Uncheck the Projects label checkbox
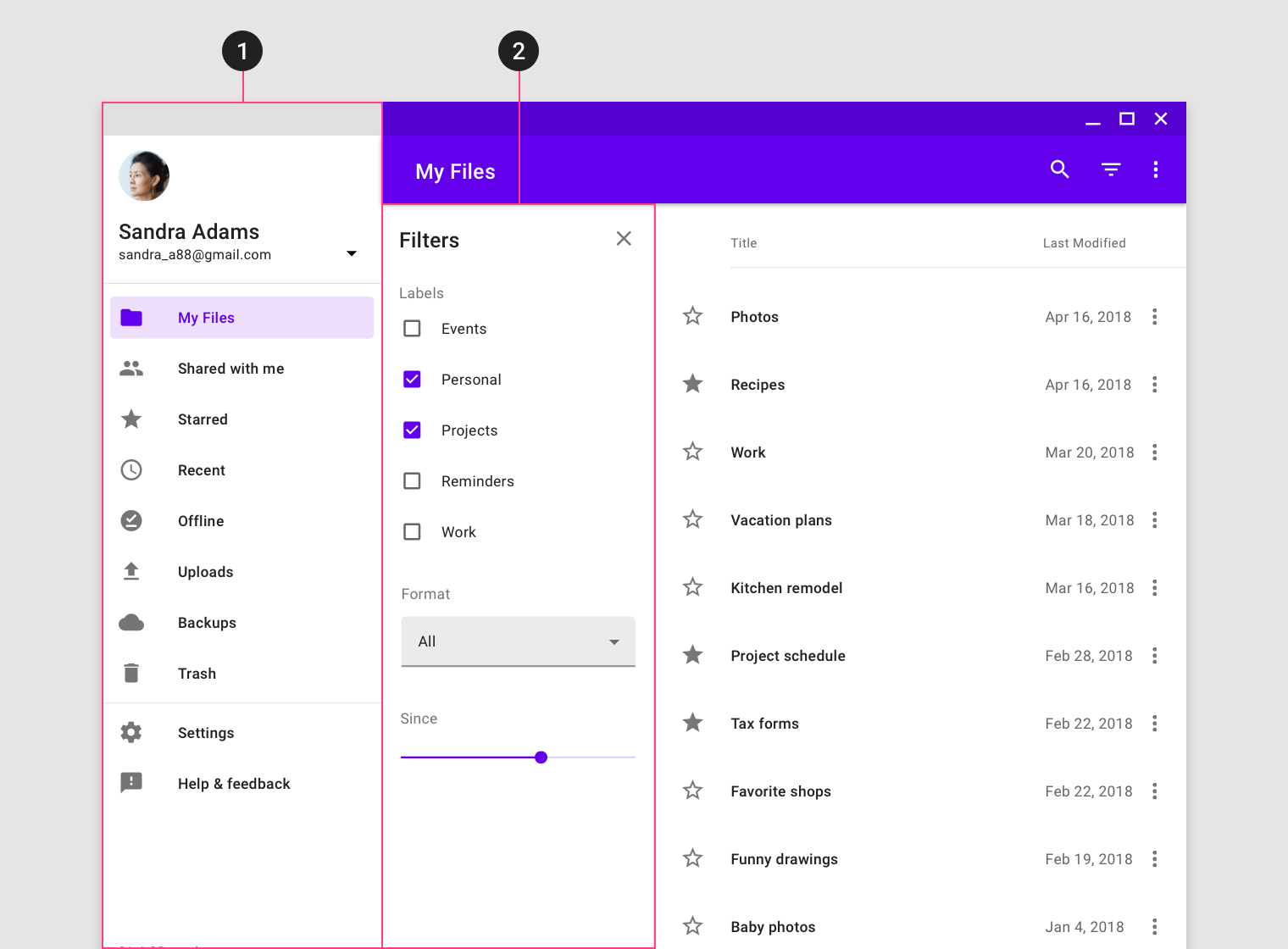The height and width of the screenshot is (949, 1288). 412,430
